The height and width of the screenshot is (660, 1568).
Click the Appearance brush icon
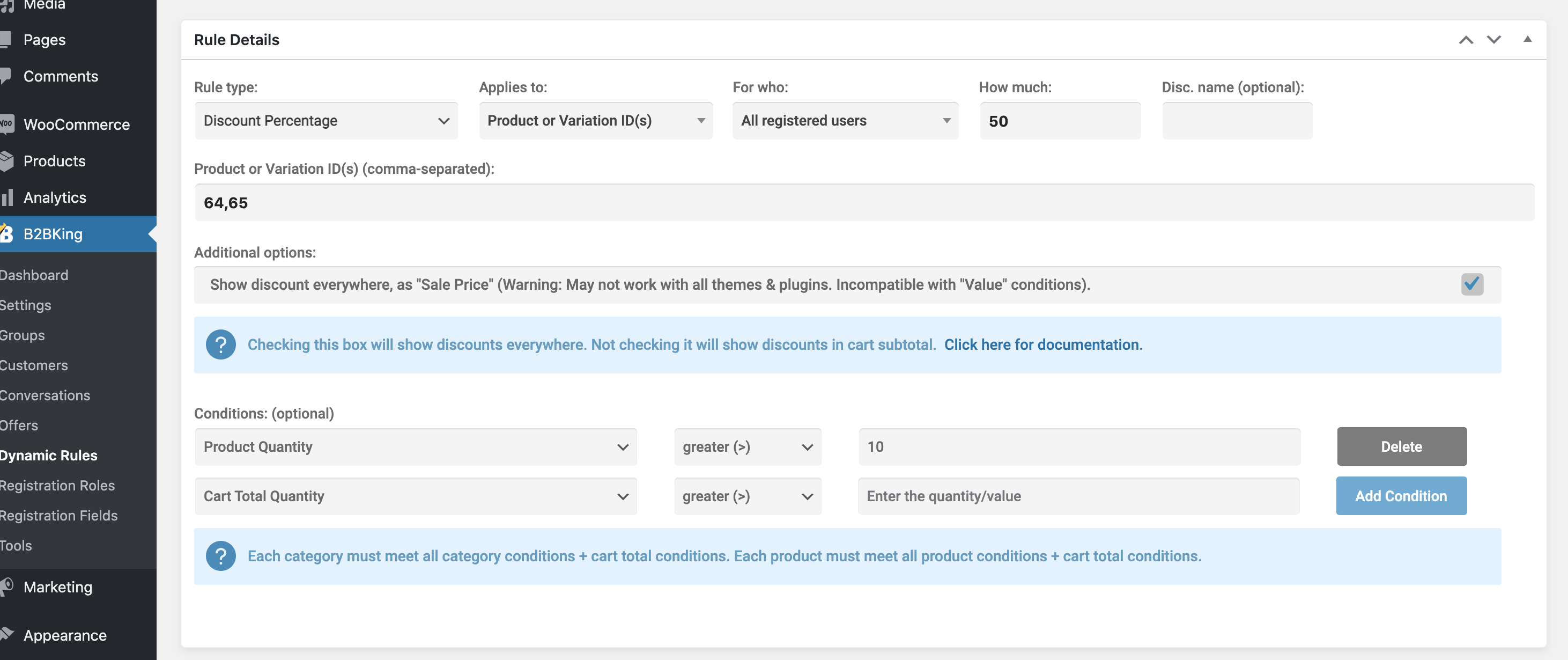click(6, 634)
